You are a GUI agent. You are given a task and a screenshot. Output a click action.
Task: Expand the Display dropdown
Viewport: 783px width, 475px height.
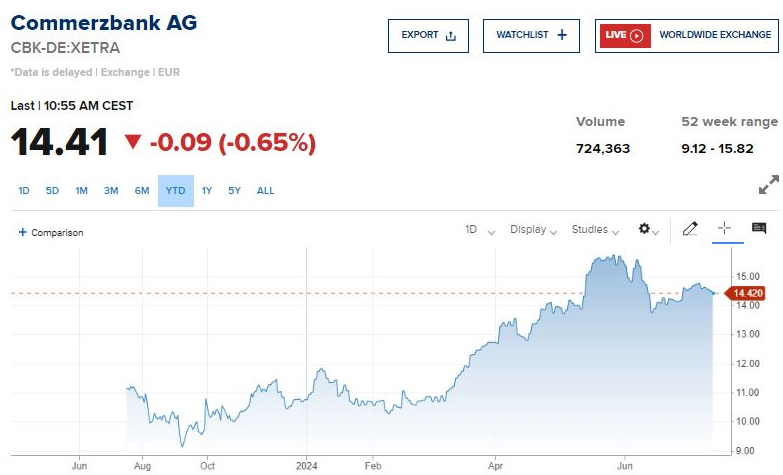pyautogui.click(x=534, y=230)
